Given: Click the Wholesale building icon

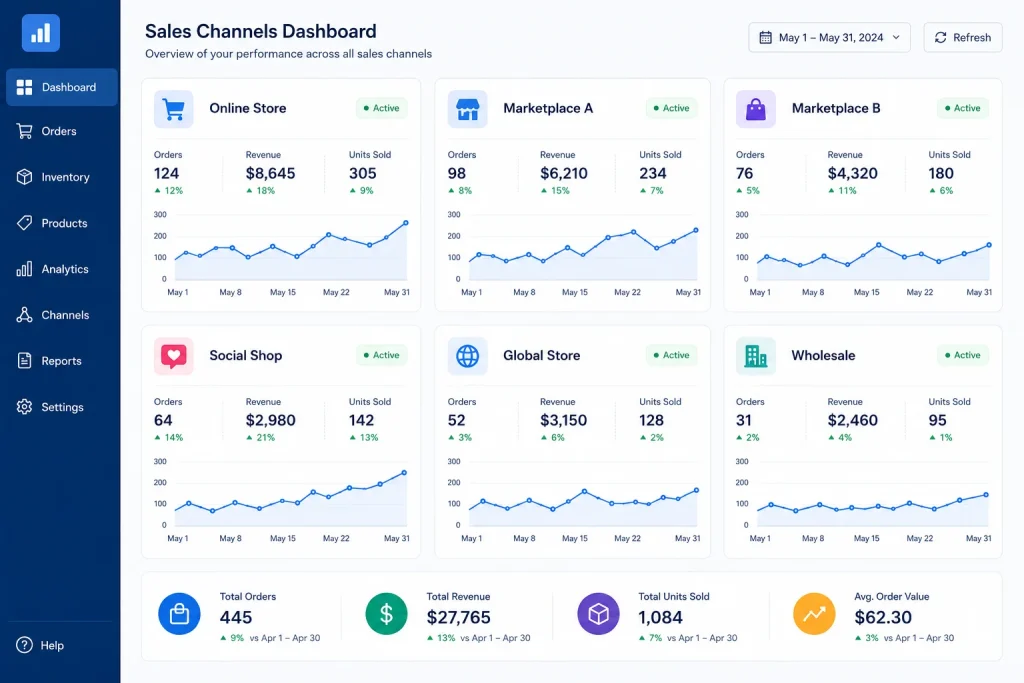Looking at the screenshot, I should point(756,356).
